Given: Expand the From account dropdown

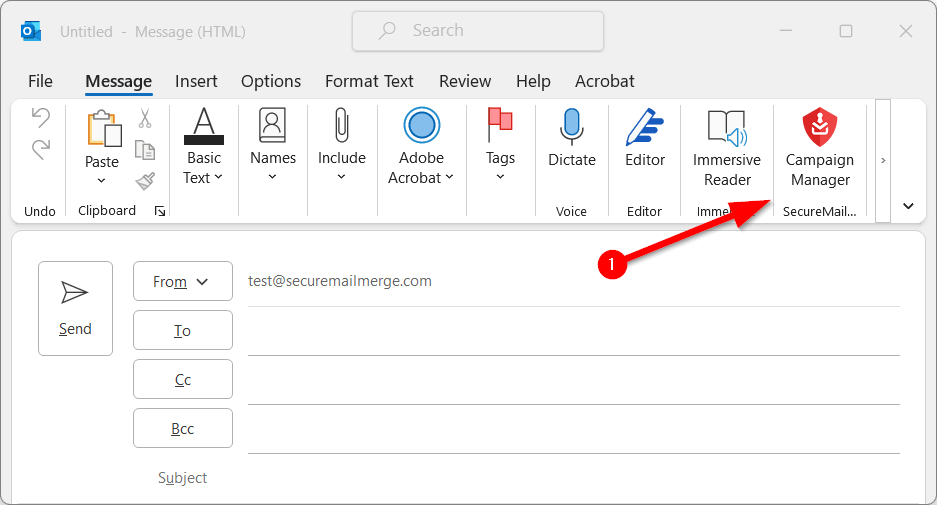Looking at the screenshot, I should tap(182, 282).
